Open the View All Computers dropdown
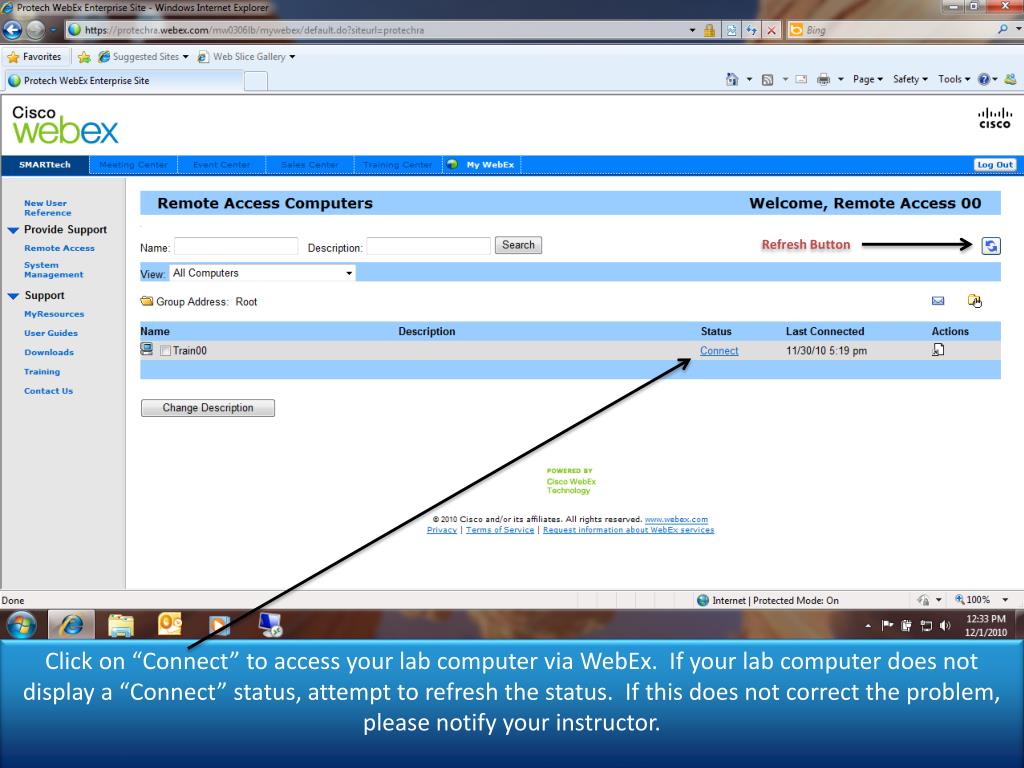1024x768 pixels. 263,273
